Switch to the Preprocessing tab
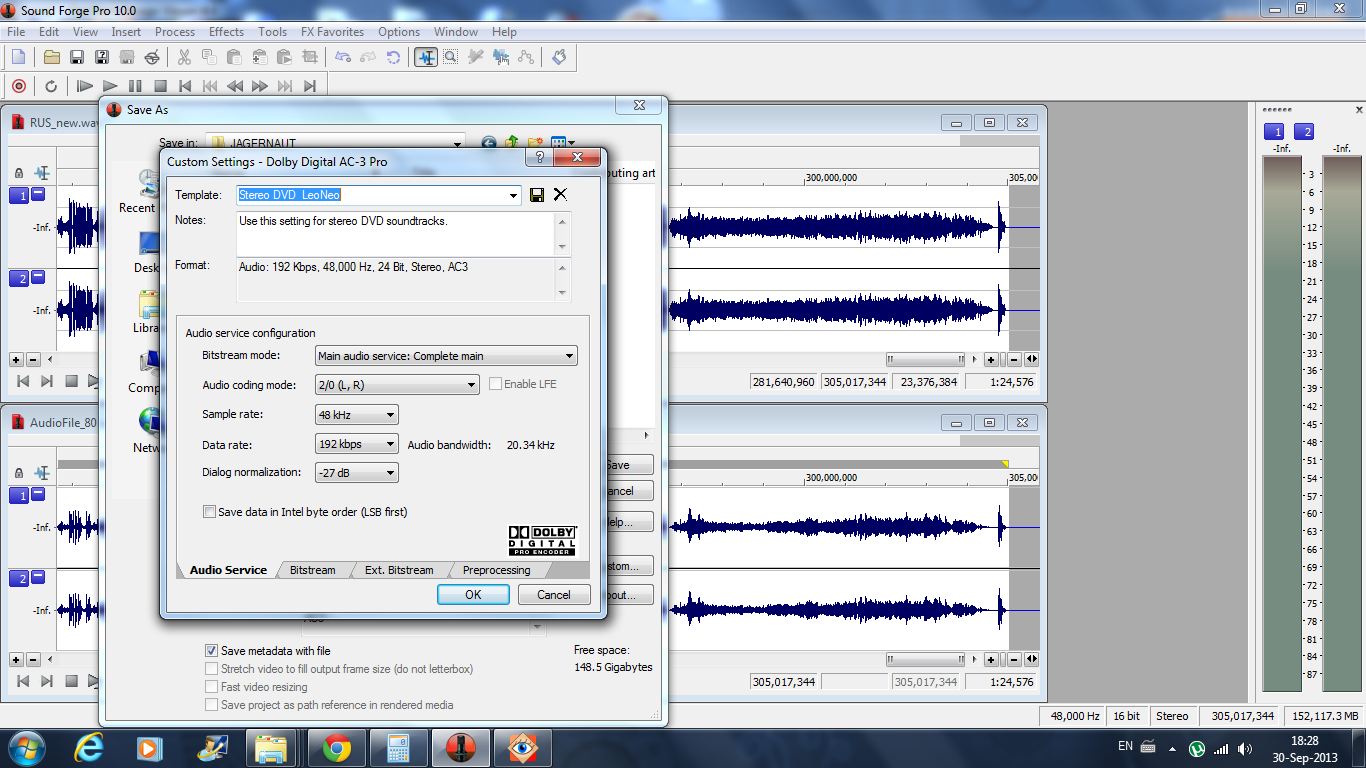Screen dimensions: 1366x768 point(496,570)
